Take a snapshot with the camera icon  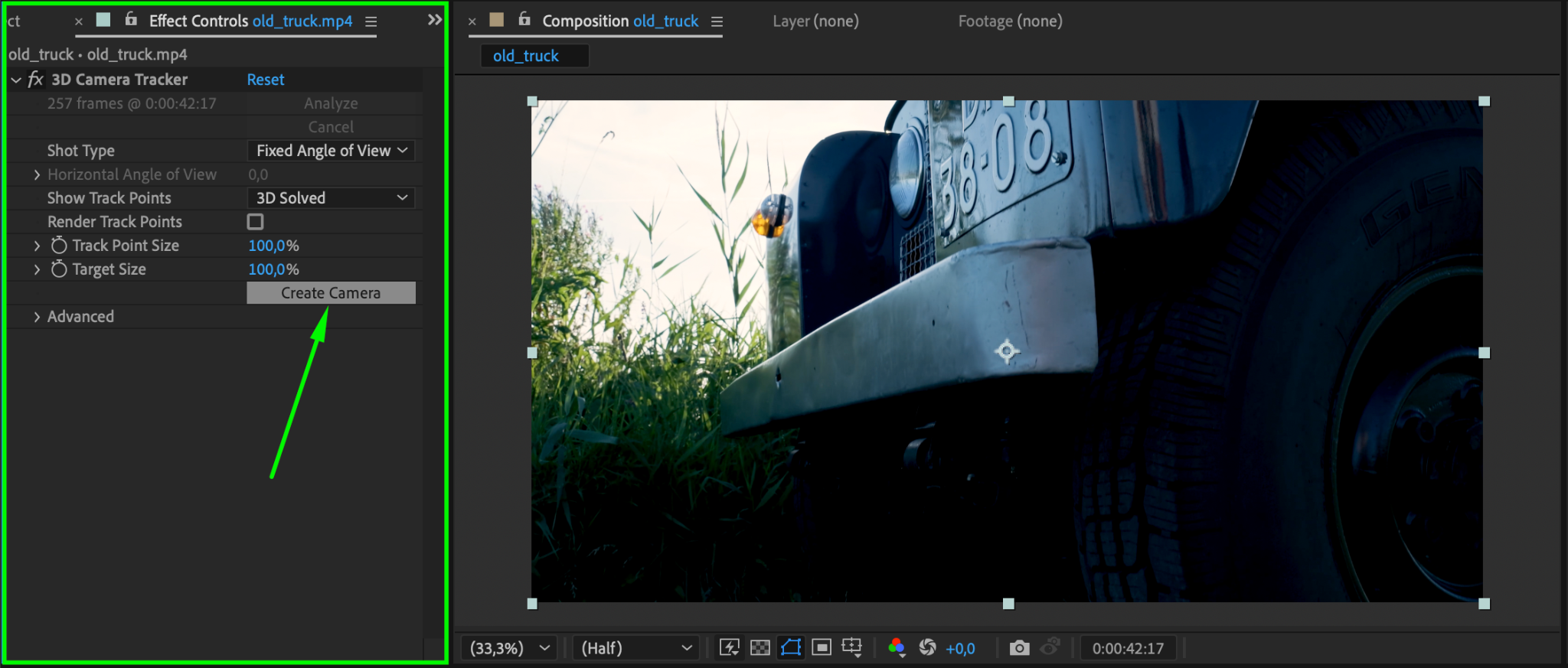(x=1019, y=648)
